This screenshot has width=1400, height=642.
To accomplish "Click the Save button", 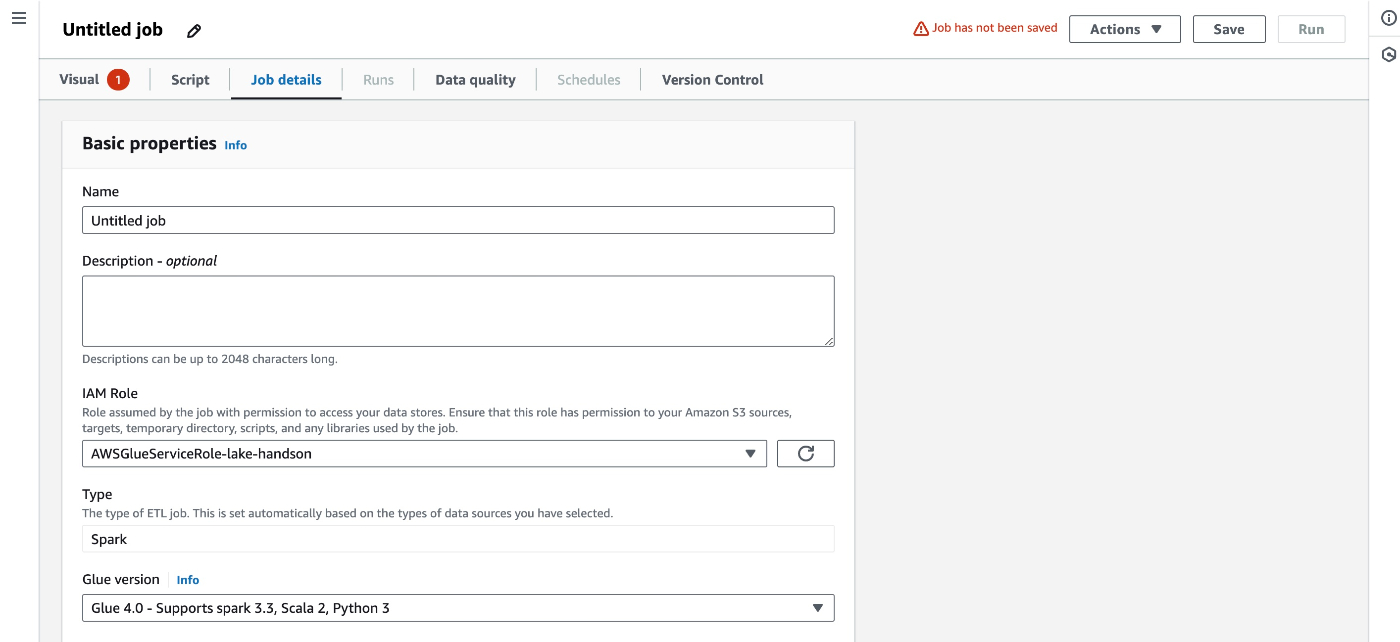I will pos(1229,29).
